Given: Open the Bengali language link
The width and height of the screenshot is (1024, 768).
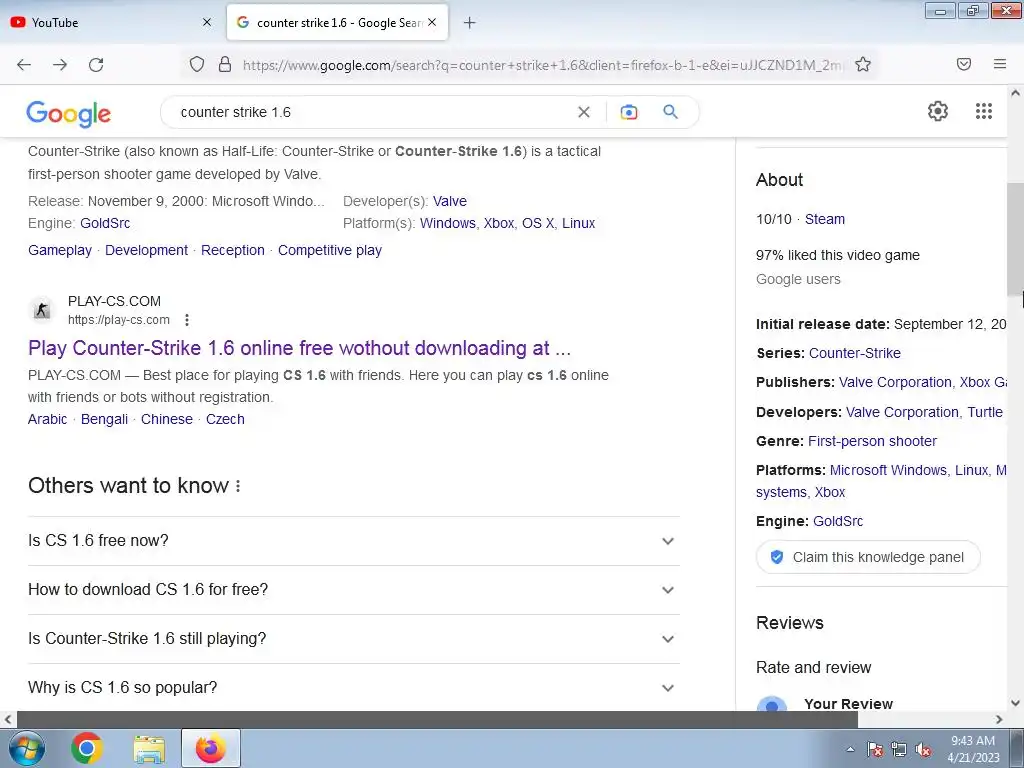Looking at the screenshot, I should [104, 419].
